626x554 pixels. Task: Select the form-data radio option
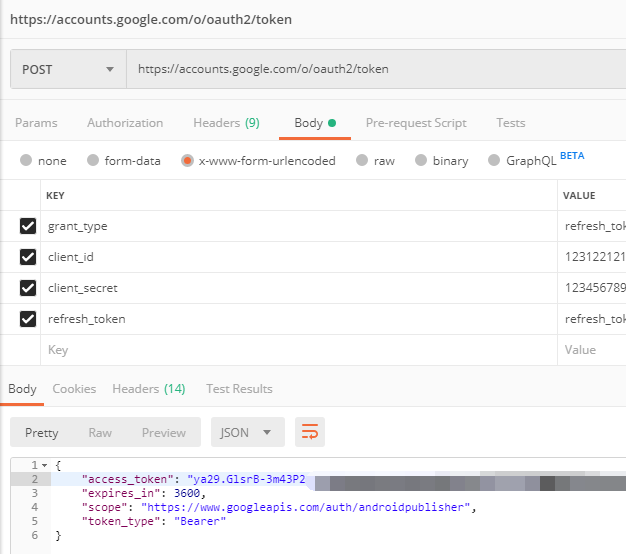coord(93,160)
